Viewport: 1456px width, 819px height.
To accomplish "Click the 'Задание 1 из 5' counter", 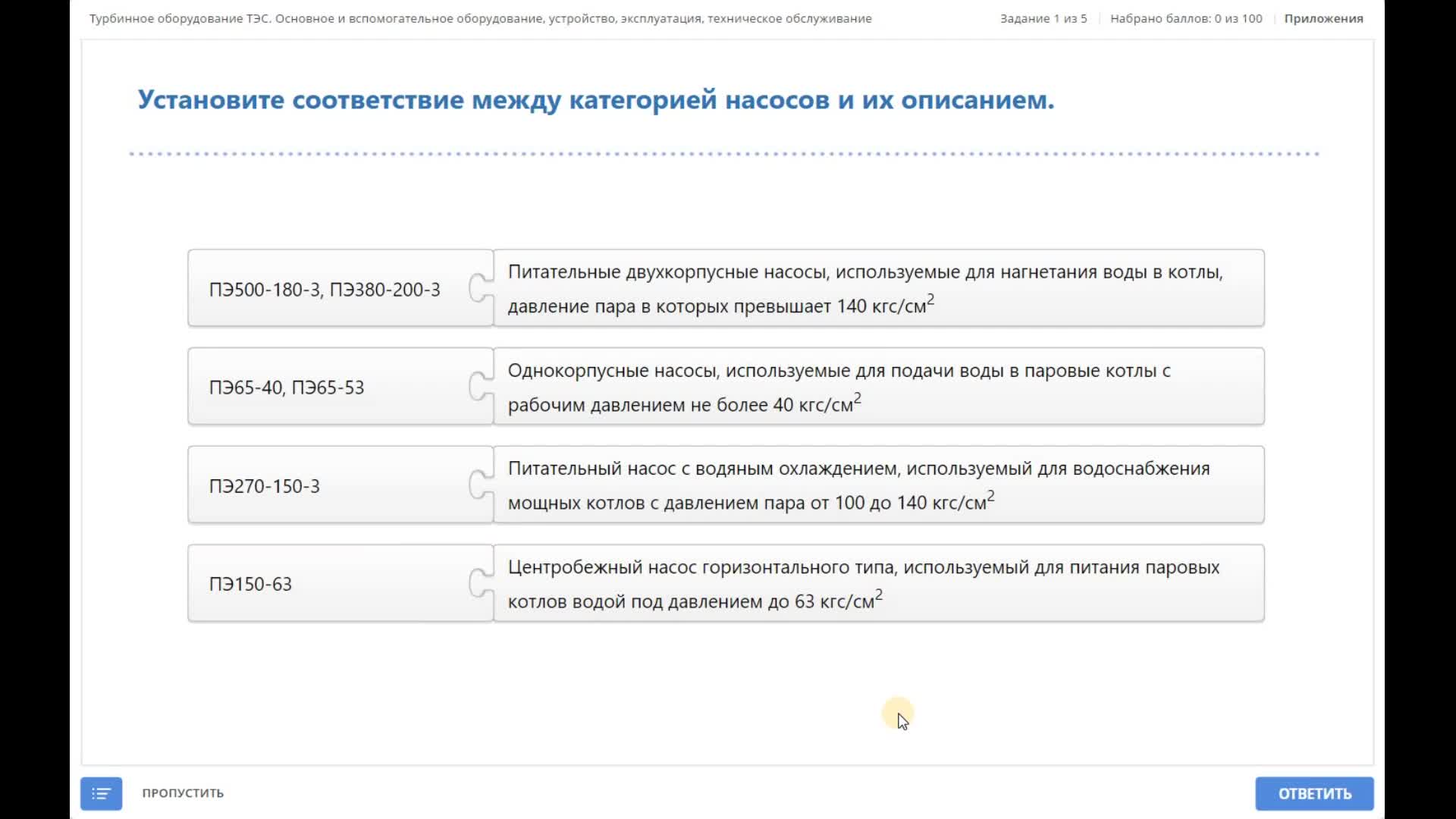I will (x=1043, y=18).
